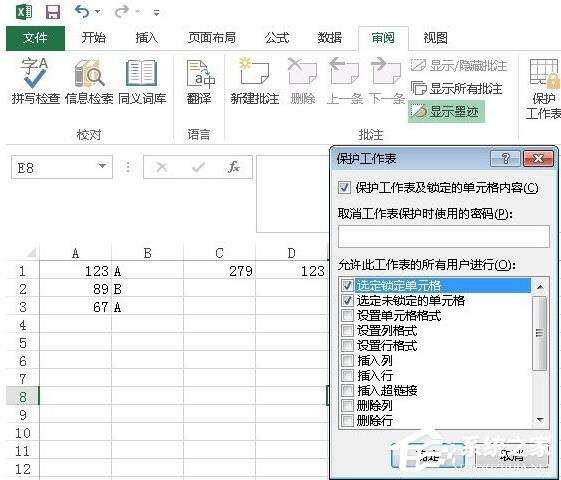The image size is (561, 480).
Task: Switch to the 页面布局 (Page Layout) tab
Action: click(x=212, y=38)
